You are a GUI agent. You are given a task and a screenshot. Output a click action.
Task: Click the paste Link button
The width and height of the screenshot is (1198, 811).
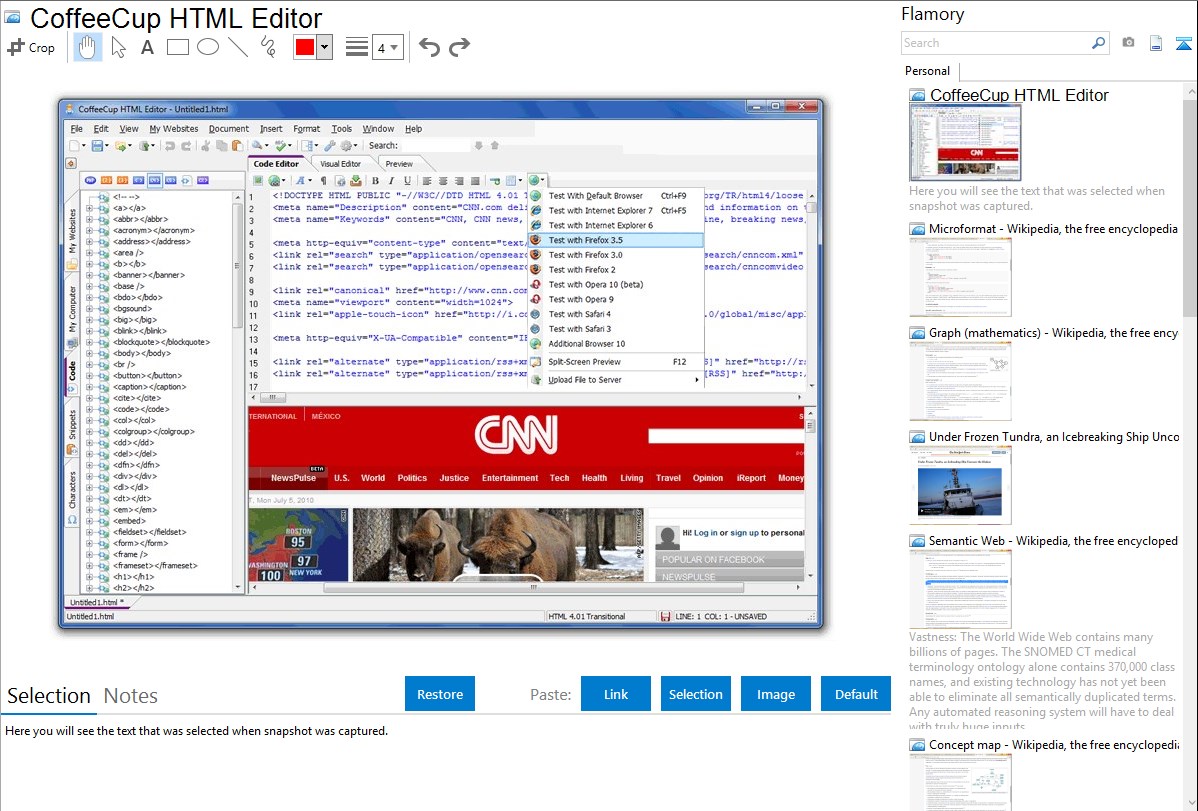point(616,694)
